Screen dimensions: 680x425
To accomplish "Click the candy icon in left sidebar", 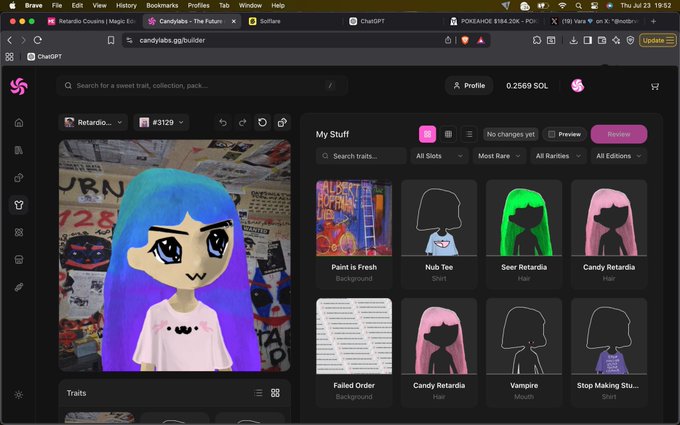I will tap(19, 287).
